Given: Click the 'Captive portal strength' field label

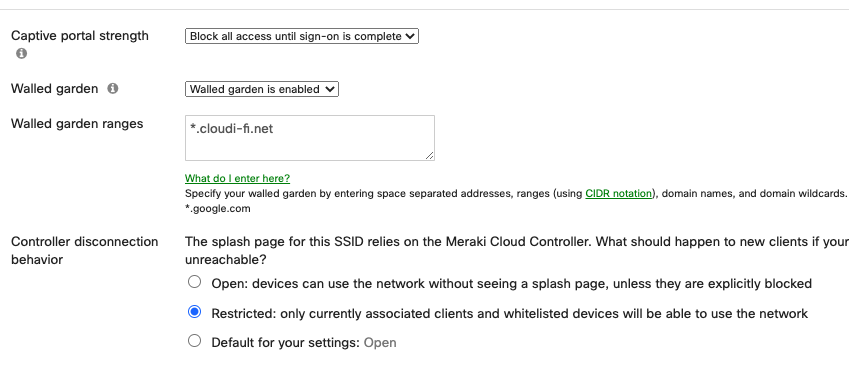Looking at the screenshot, I should point(80,36).
